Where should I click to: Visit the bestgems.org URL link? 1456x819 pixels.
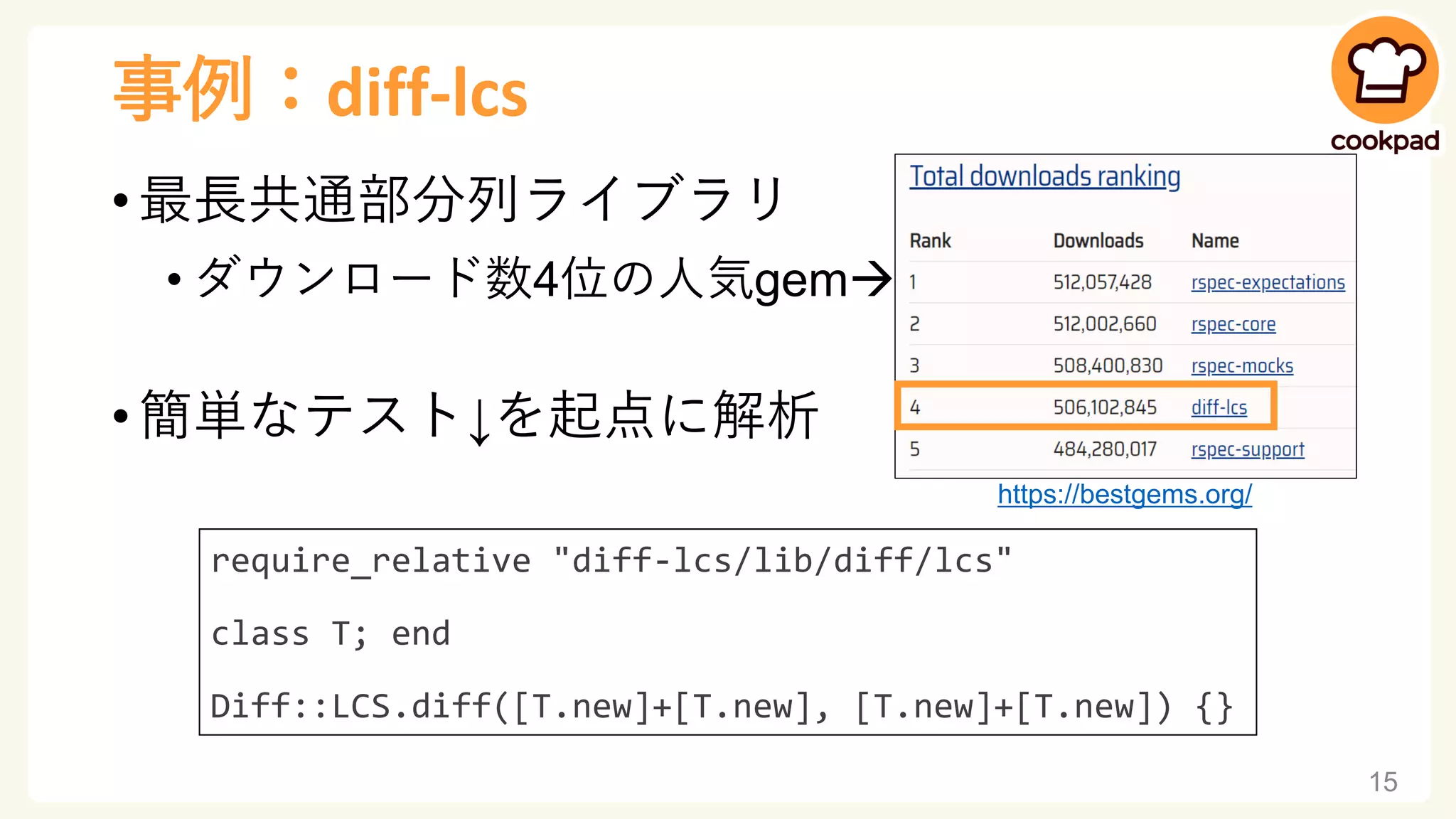pos(1124,494)
